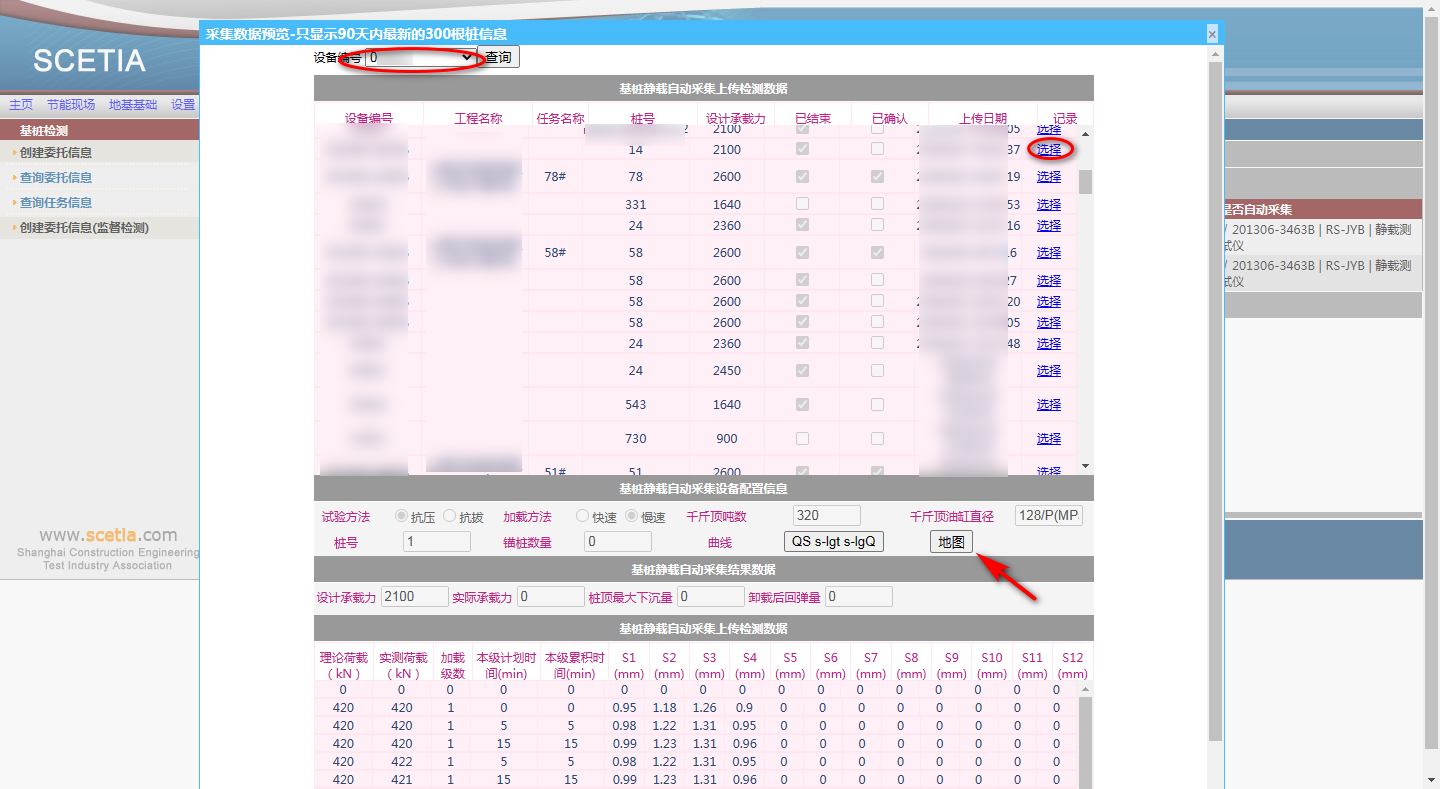1440x789 pixels.
Task: Go to 地基基础 in top navigation
Action: click(x=133, y=105)
